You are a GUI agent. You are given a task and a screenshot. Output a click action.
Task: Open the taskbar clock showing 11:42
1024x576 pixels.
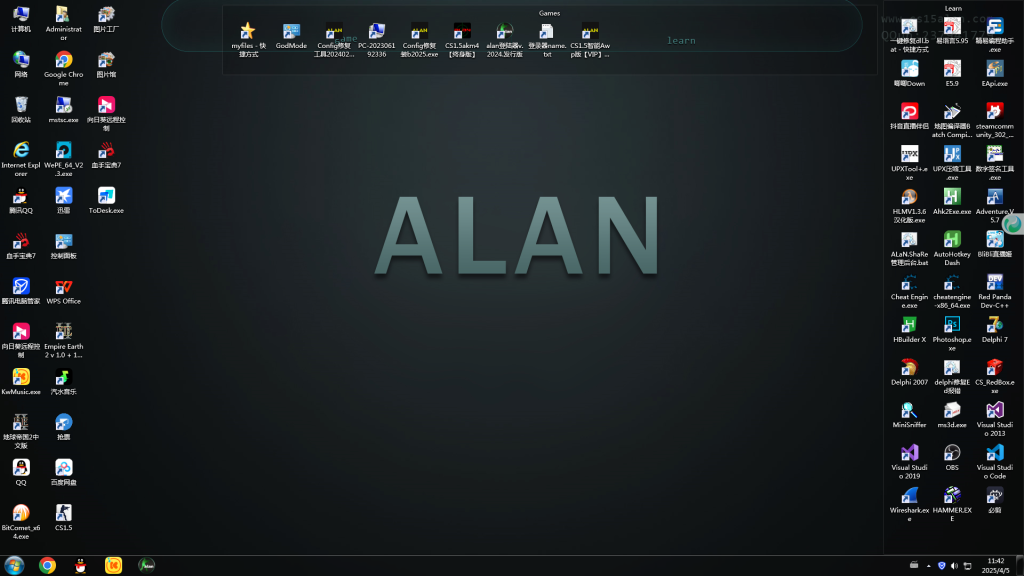(x=996, y=566)
